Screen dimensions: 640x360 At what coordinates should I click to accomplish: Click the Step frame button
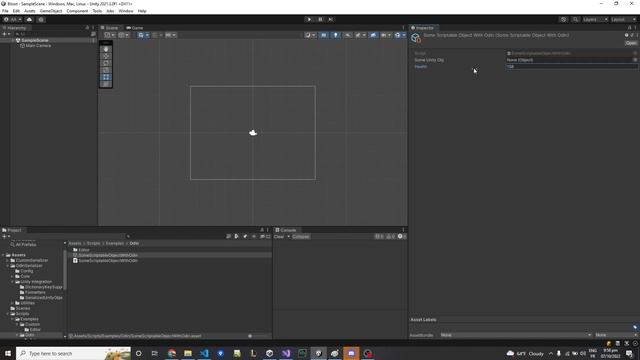tap(331, 19)
